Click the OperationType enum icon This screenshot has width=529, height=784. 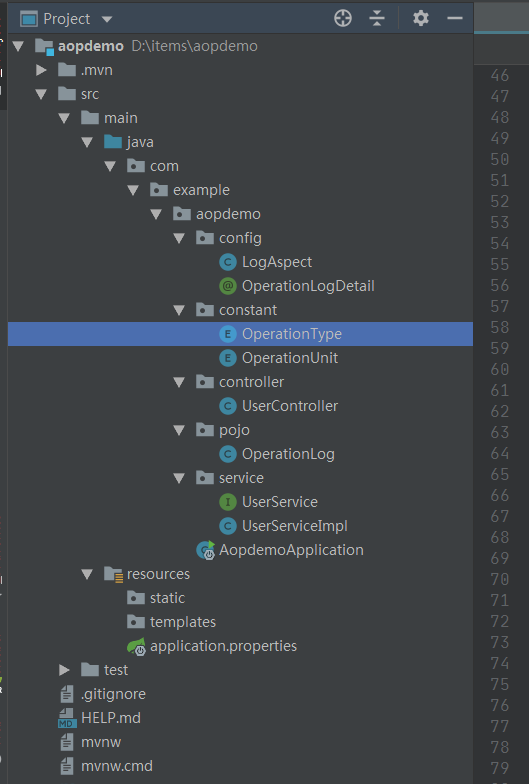[x=228, y=334]
